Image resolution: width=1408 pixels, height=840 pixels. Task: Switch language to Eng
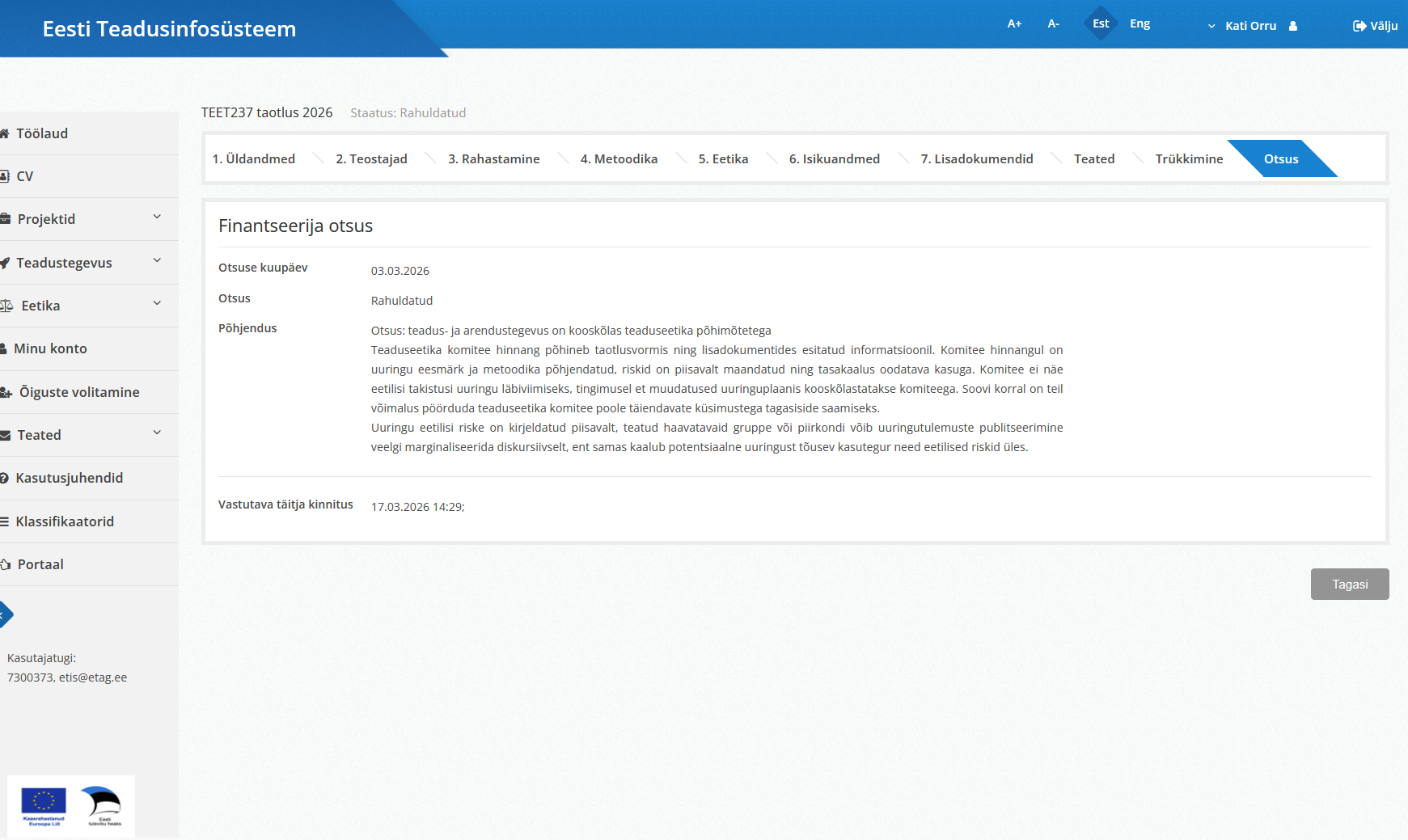point(1140,23)
